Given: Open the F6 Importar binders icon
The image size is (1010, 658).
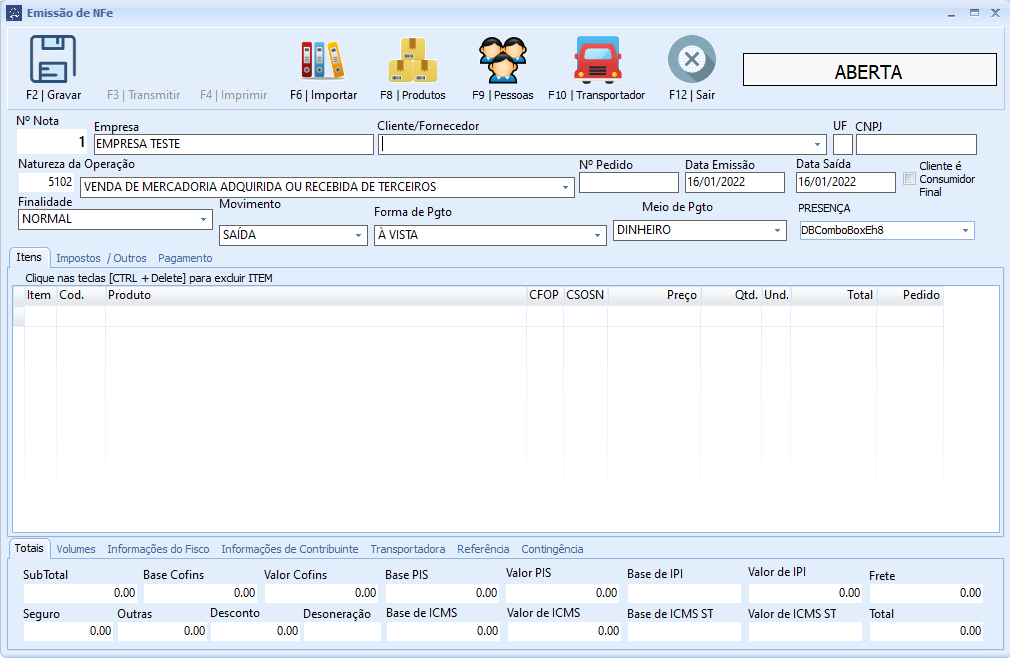Looking at the screenshot, I should 322,60.
